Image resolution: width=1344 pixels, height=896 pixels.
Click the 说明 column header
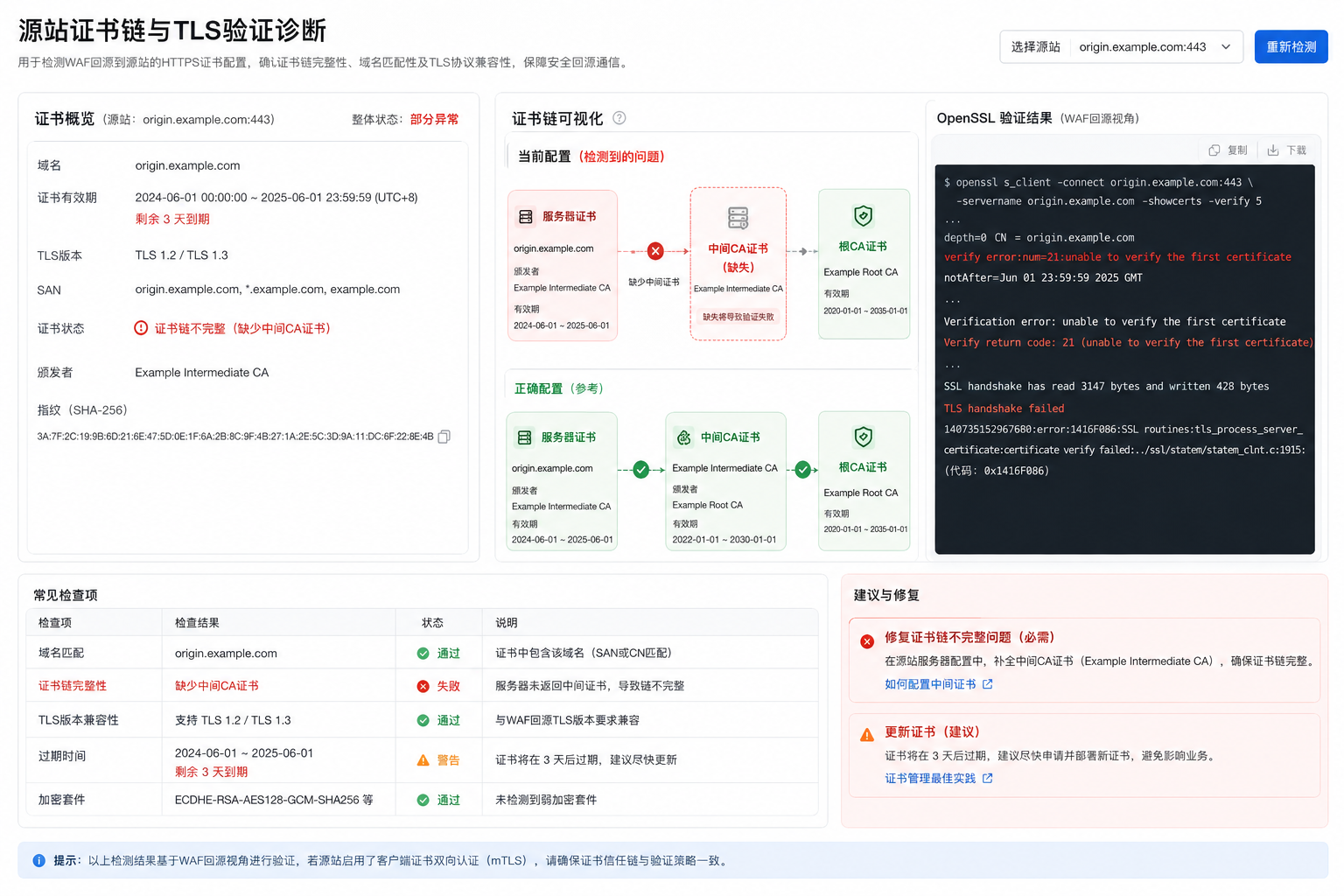507,623
